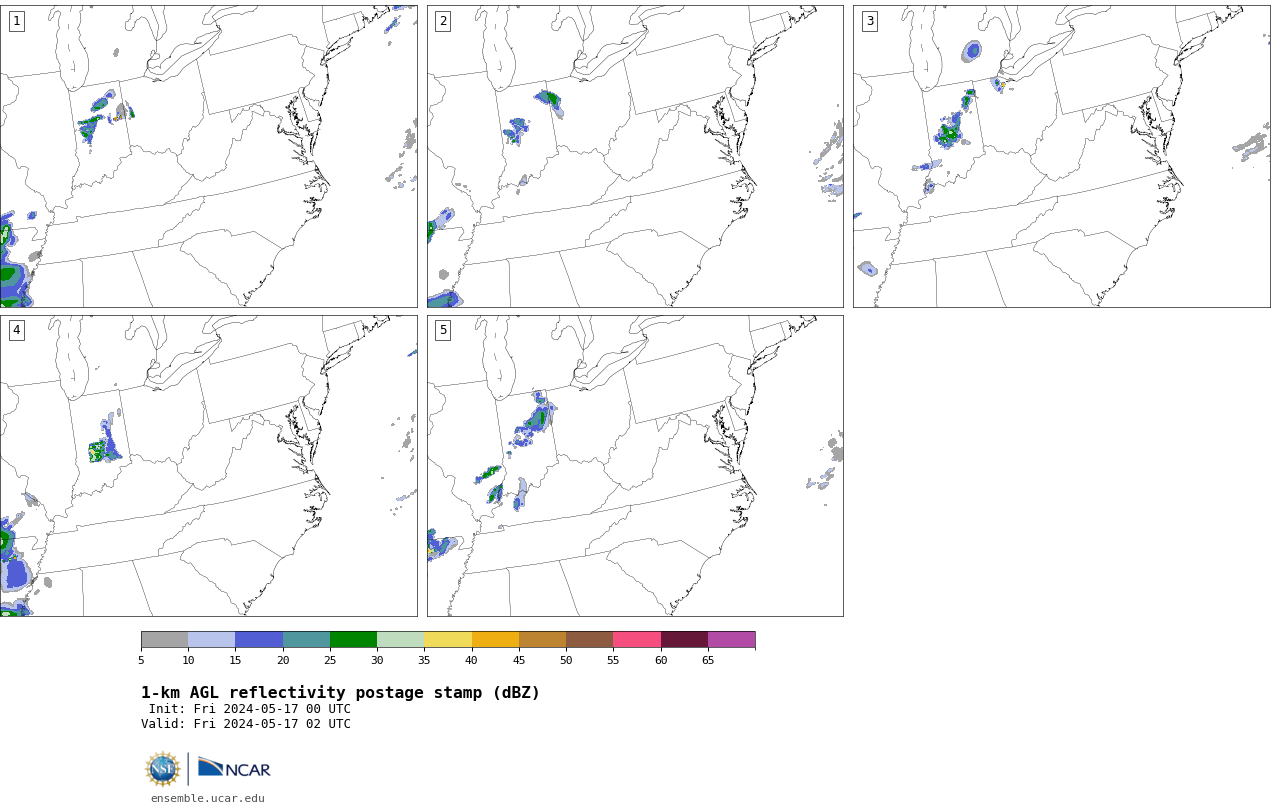Click the number label 2 on second panel

tap(443, 21)
